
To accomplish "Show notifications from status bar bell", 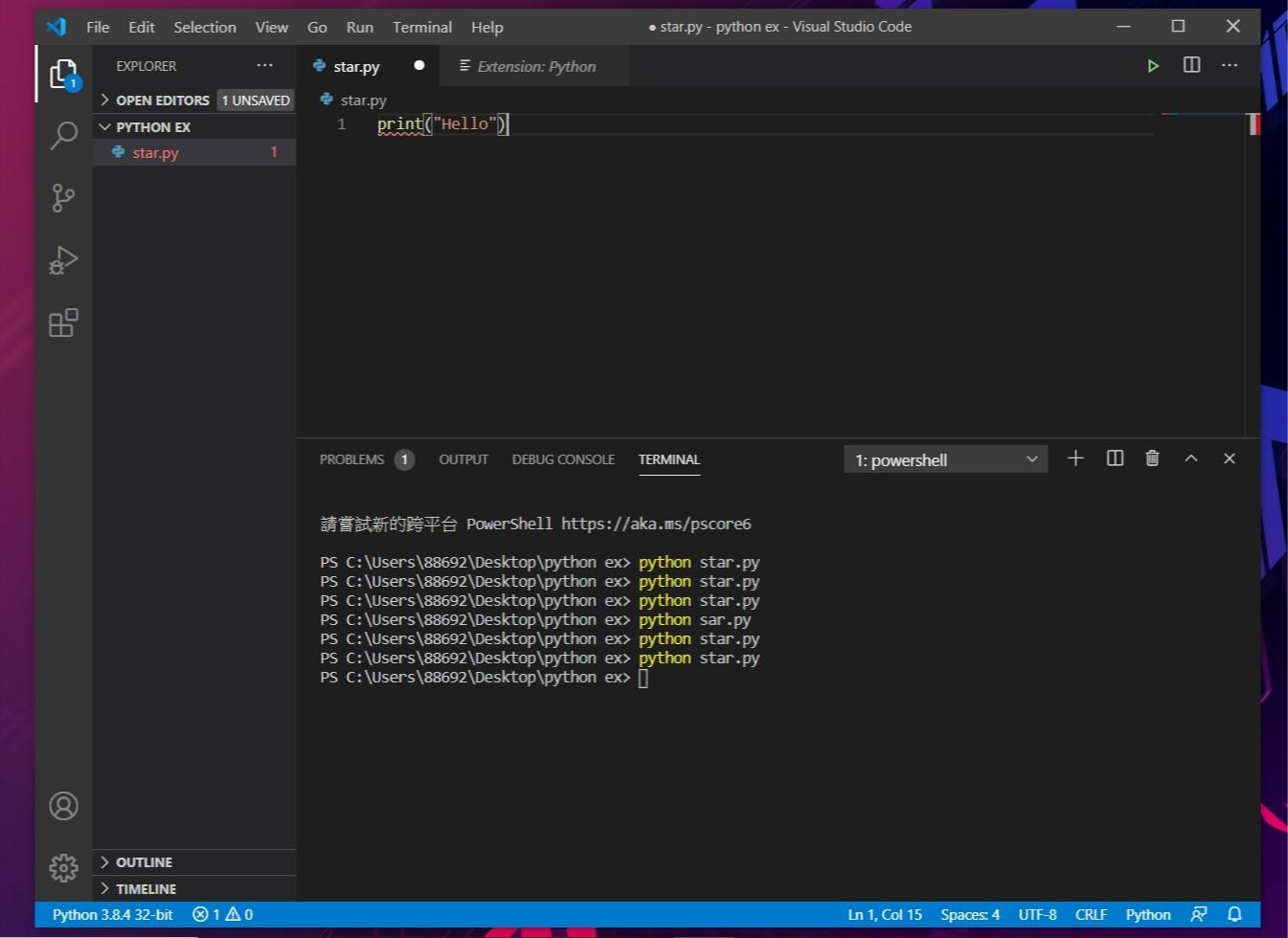I will click(x=1234, y=914).
